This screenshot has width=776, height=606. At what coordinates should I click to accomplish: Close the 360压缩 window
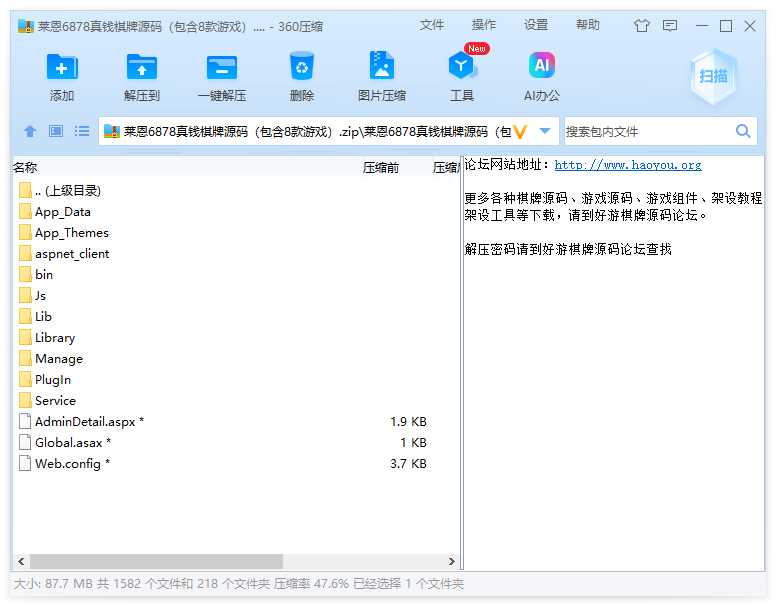[x=750, y=25]
